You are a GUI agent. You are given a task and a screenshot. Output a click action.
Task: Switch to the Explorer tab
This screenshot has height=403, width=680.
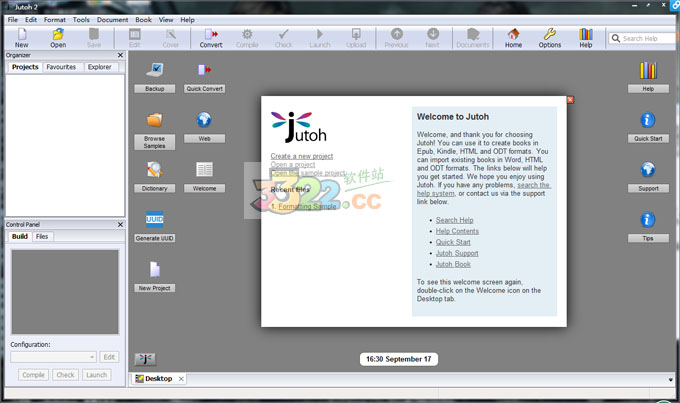pyautogui.click(x=100, y=67)
